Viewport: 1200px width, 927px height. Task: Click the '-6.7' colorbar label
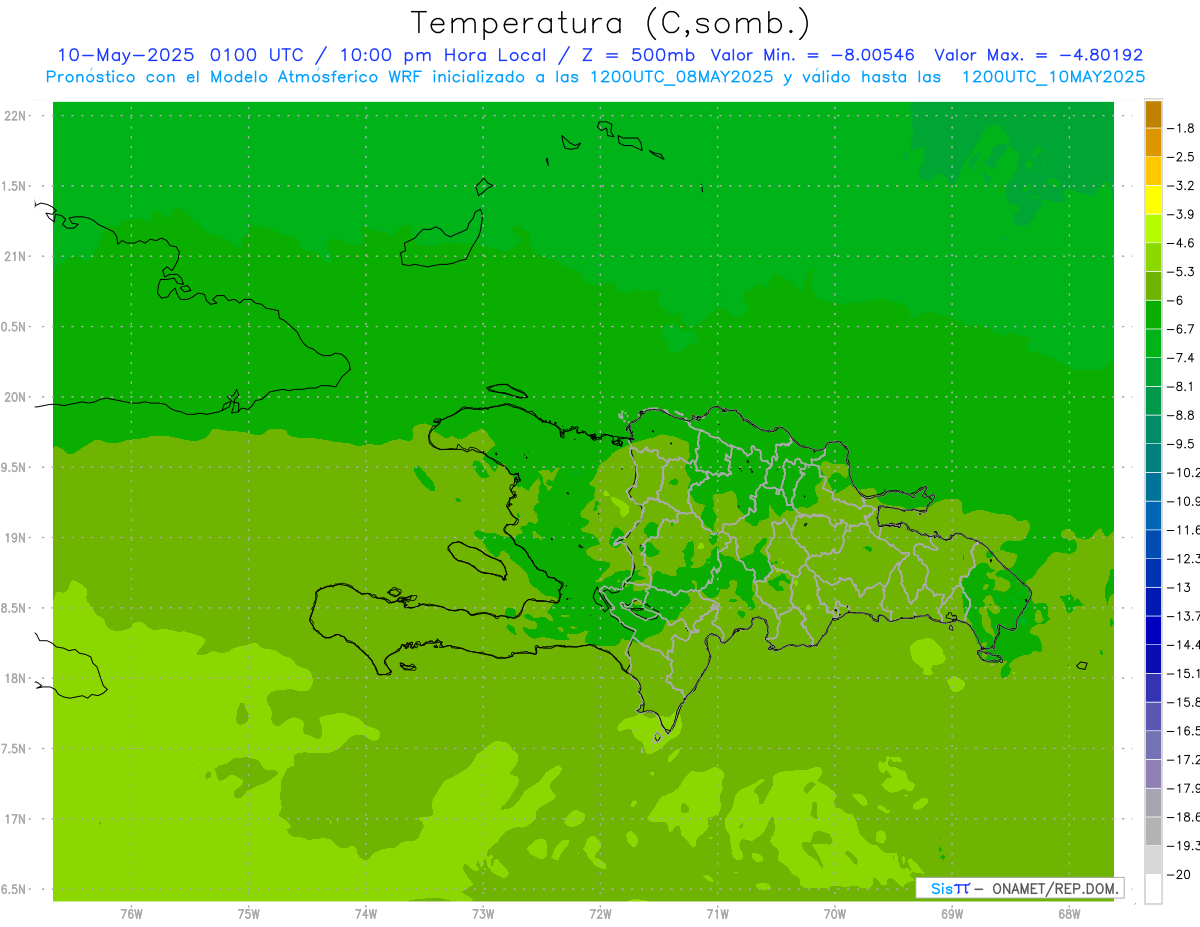(x=1181, y=329)
